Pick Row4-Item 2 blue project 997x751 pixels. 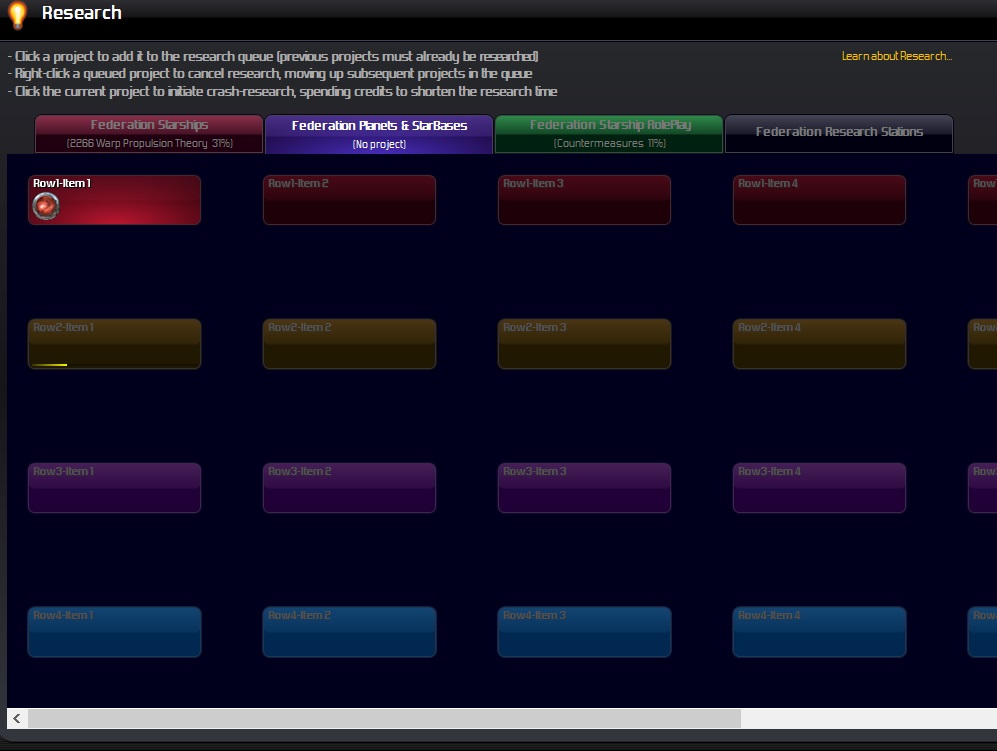coord(349,632)
